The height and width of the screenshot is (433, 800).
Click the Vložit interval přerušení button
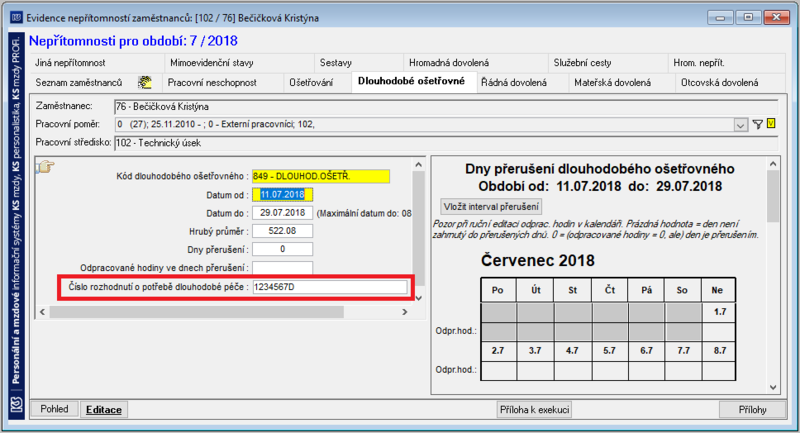click(x=491, y=207)
